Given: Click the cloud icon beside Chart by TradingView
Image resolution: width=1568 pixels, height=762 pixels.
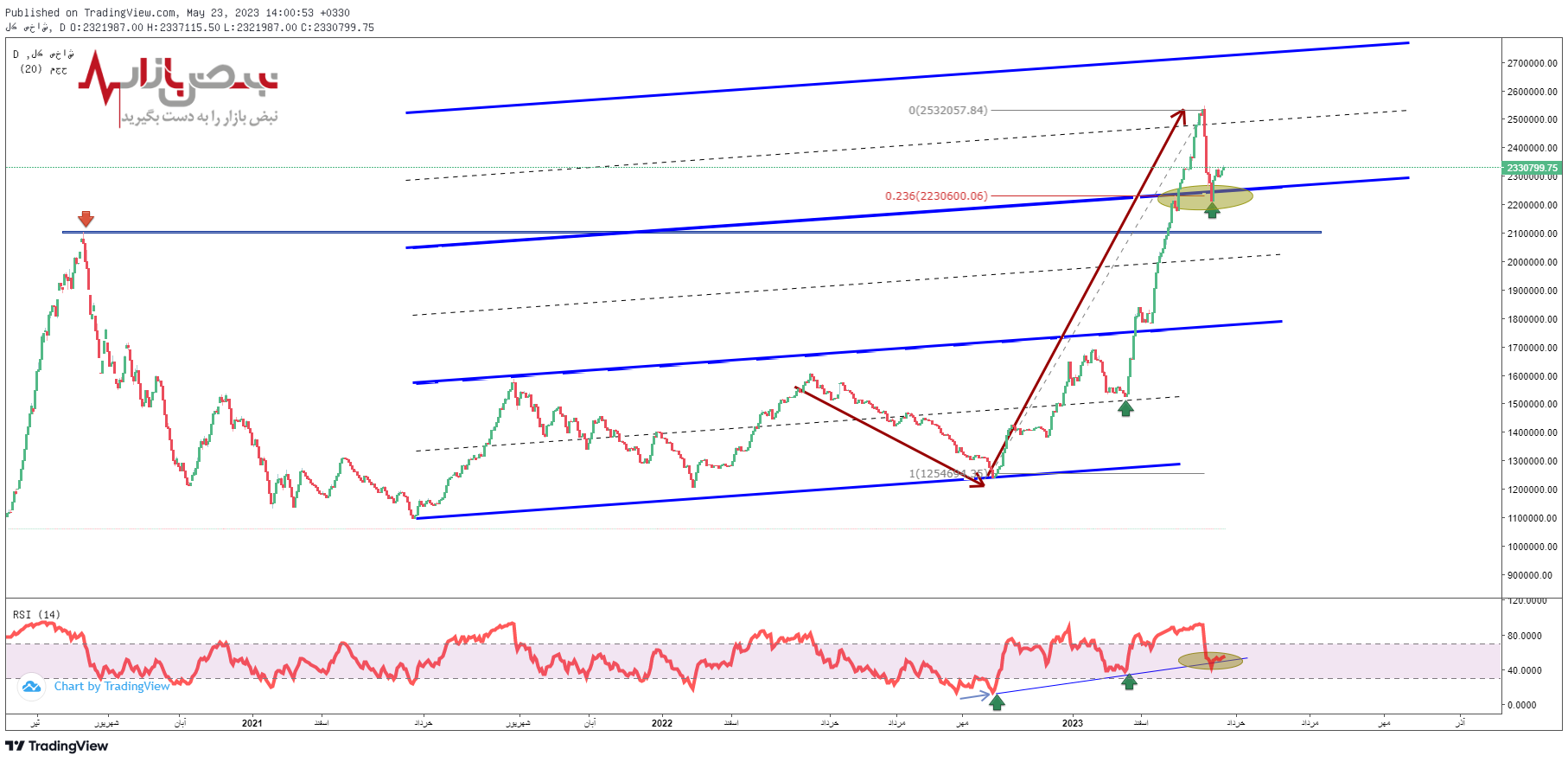Looking at the screenshot, I should point(31,687).
